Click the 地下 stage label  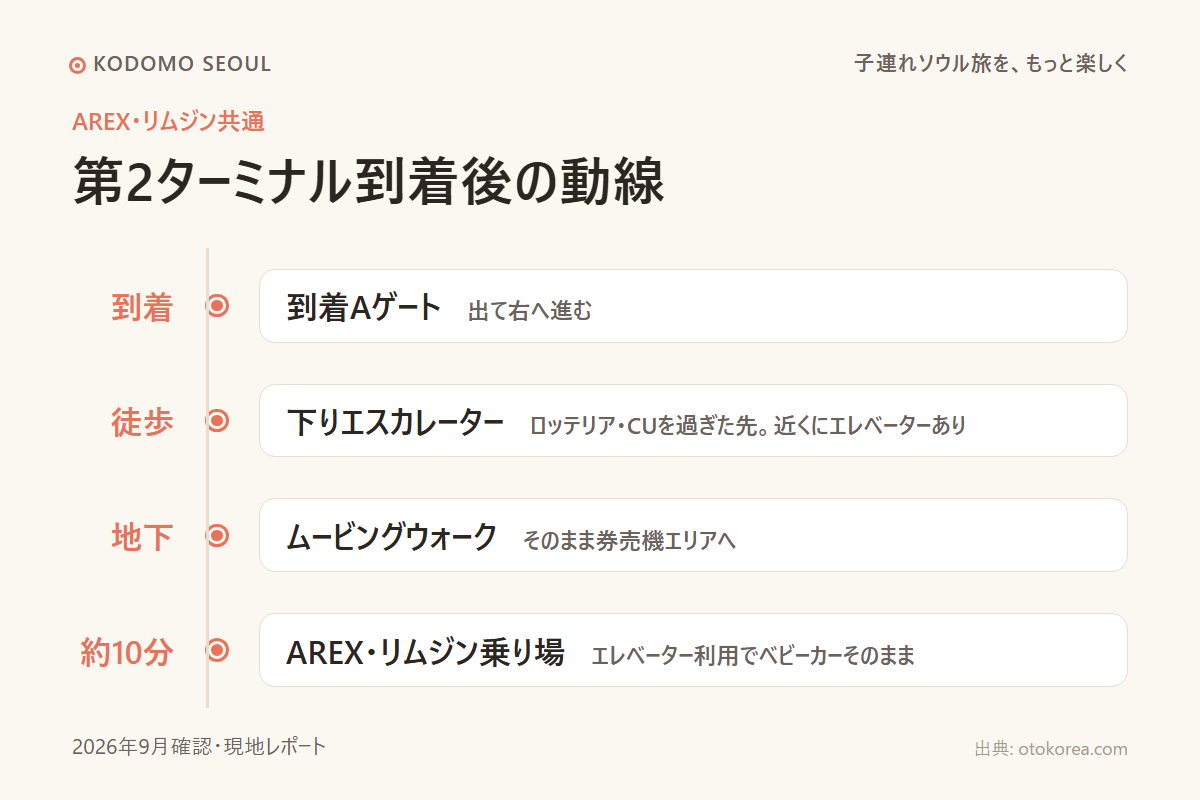click(142, 538)
